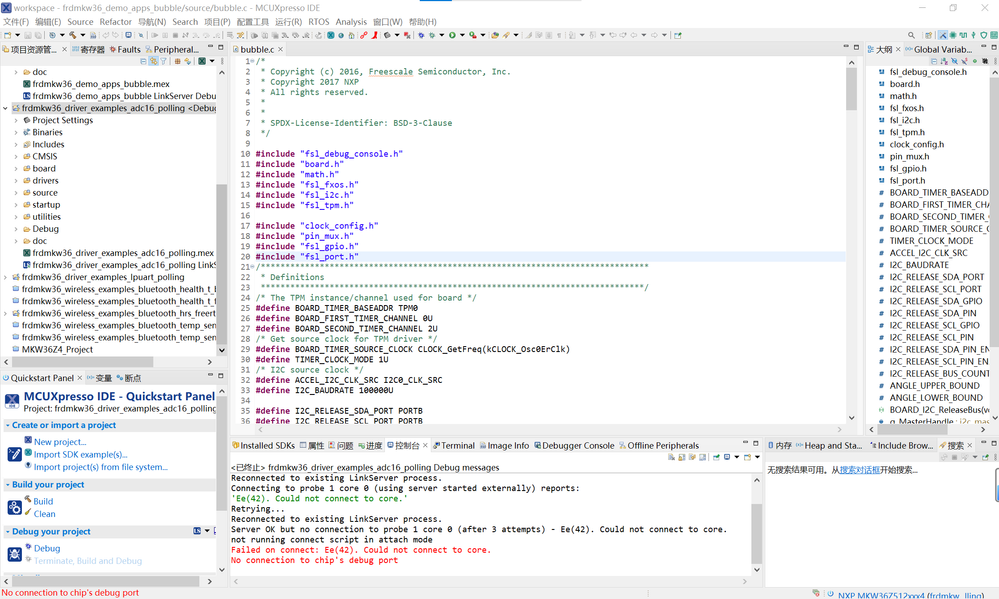Expand the drivers folder in Project Explorer
This screenshot has height=599, width=999.
pyautogui.click(x=16, y=180)
